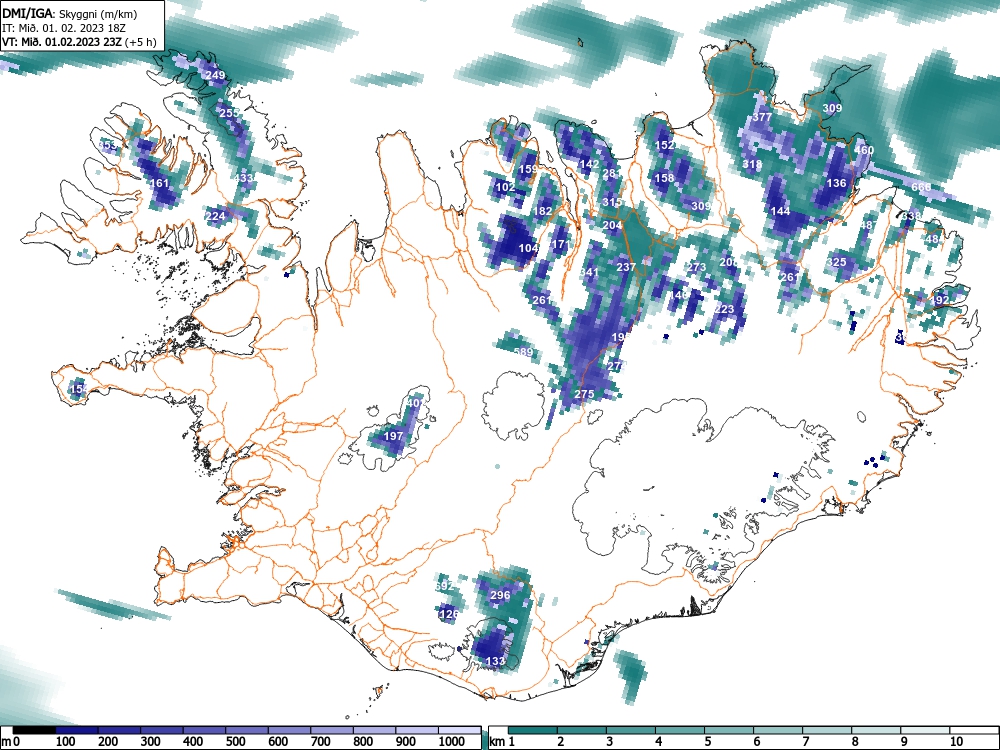
Task: Select visibility value 224 on the map
Action: [x=216, y=216]
